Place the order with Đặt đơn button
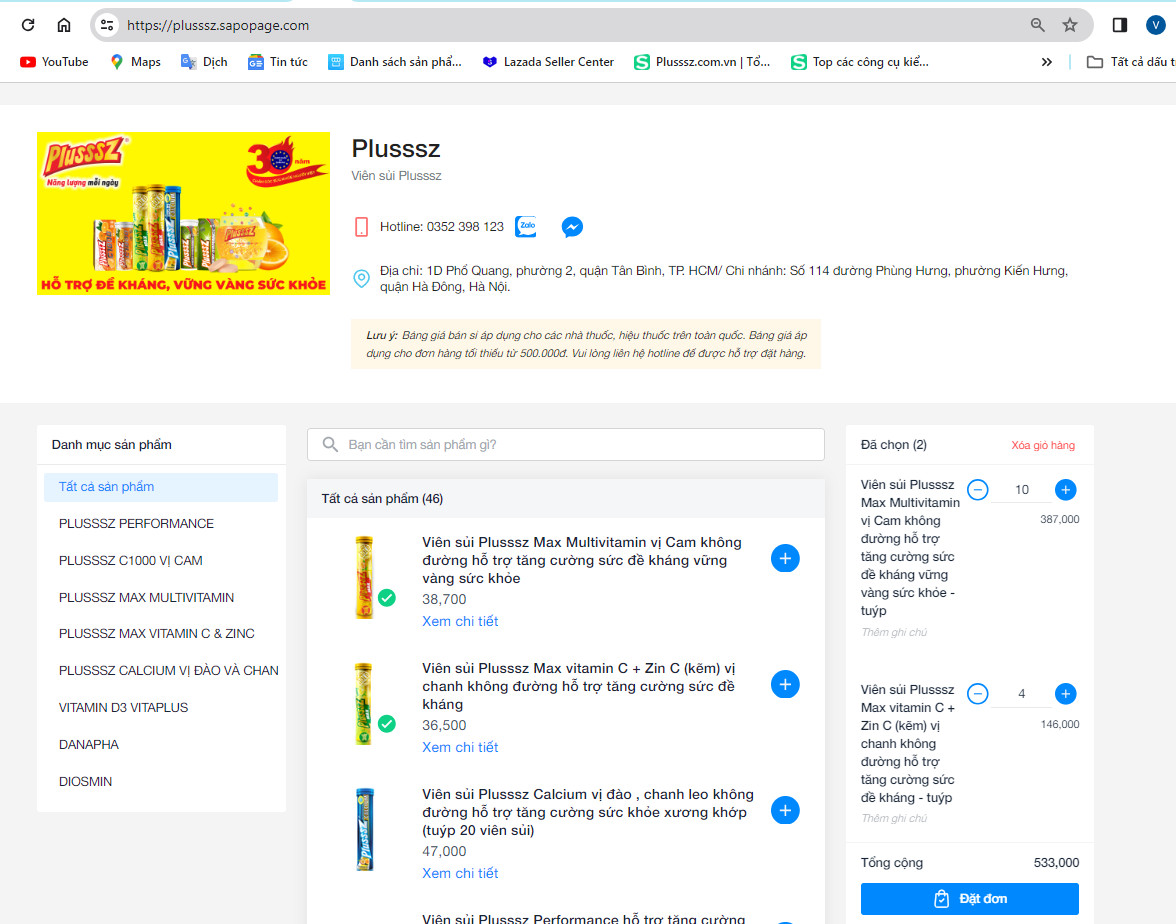Viewport: 1176px width, 924px height. (970, 898)
